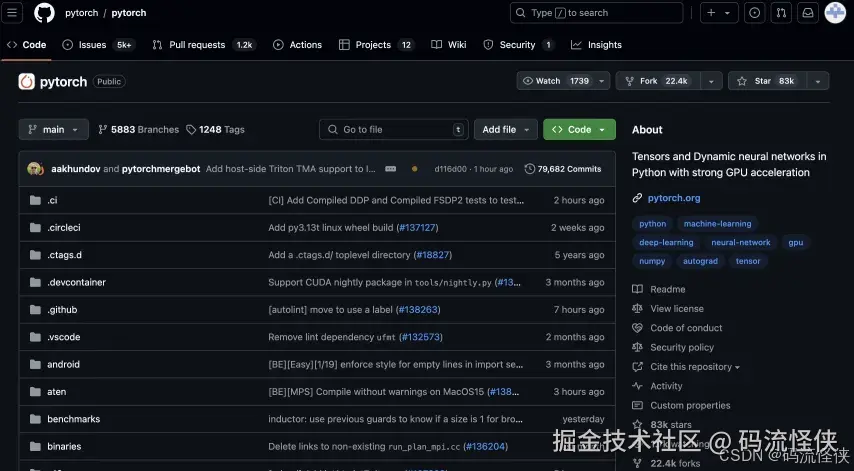Check the yellow commit status dot
The width and height of the screenshot is (854, 471).
click(414, 169)
